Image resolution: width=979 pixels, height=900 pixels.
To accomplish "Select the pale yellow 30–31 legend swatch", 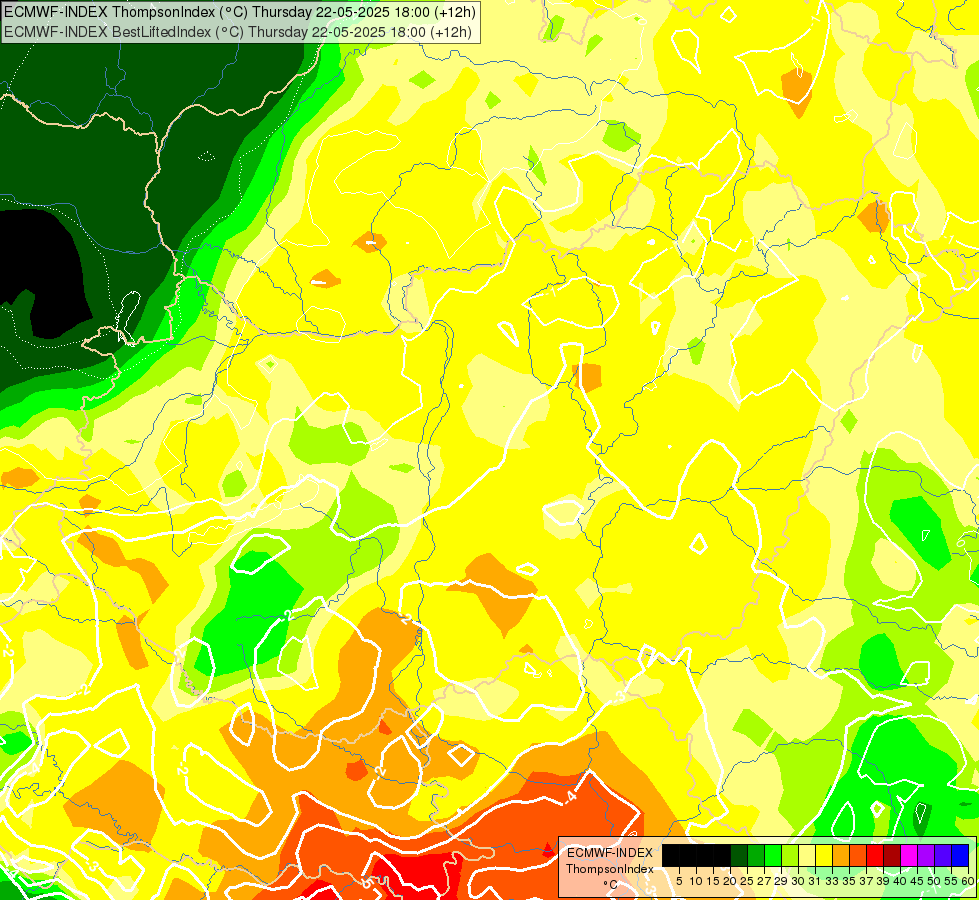I will point(807,855).
